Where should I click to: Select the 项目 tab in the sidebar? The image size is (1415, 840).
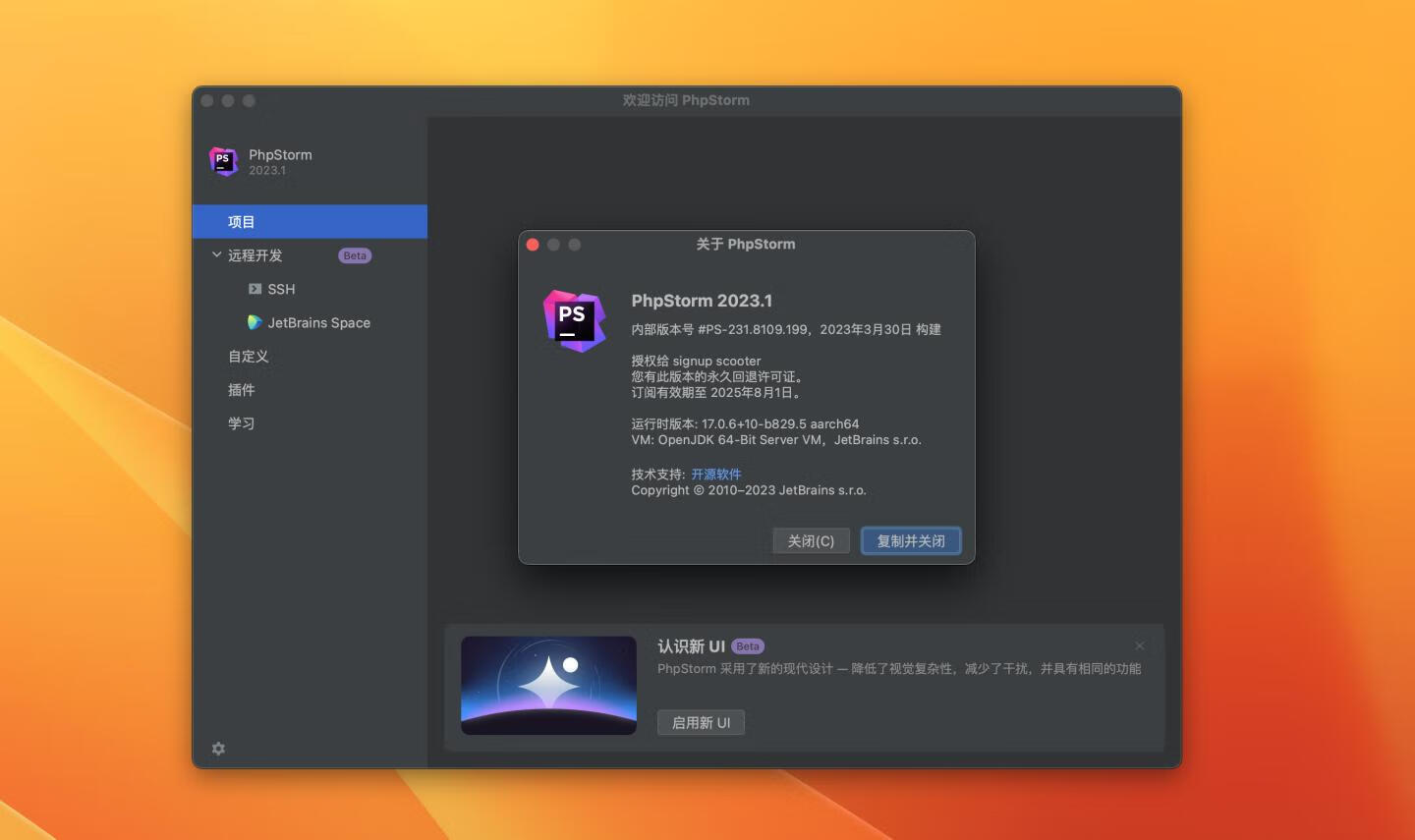[x=310, y=222]
